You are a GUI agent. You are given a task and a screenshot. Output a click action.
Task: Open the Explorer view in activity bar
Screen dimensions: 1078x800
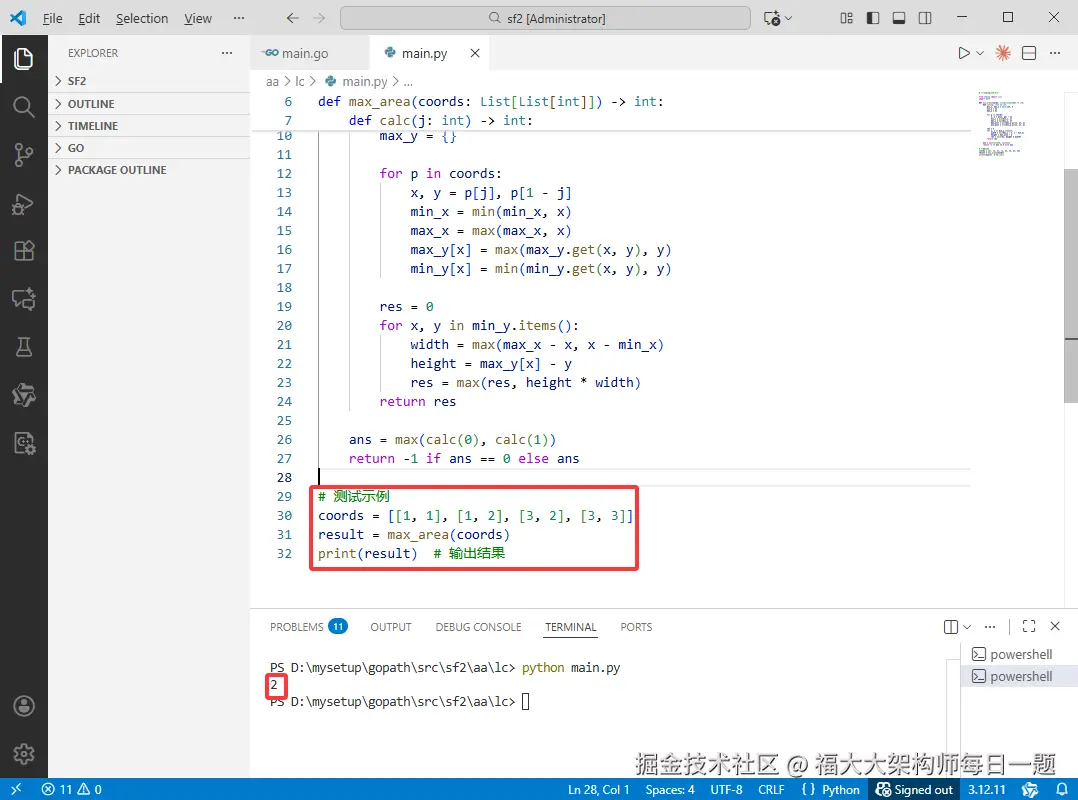coord(23,58)
